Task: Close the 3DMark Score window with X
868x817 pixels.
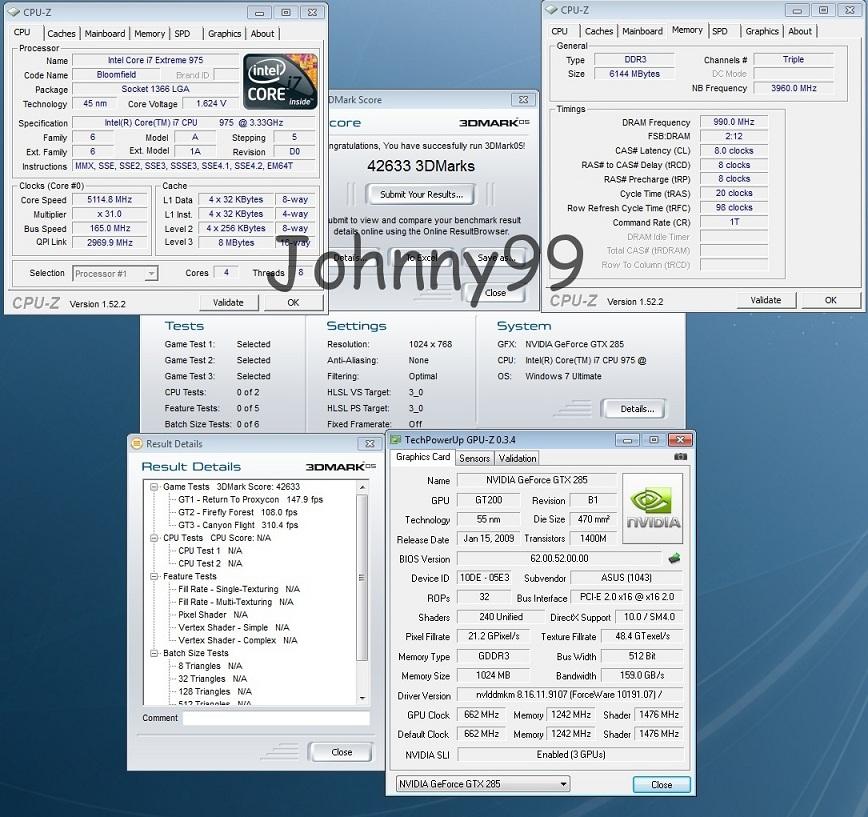Action: (x=523, y=100)
